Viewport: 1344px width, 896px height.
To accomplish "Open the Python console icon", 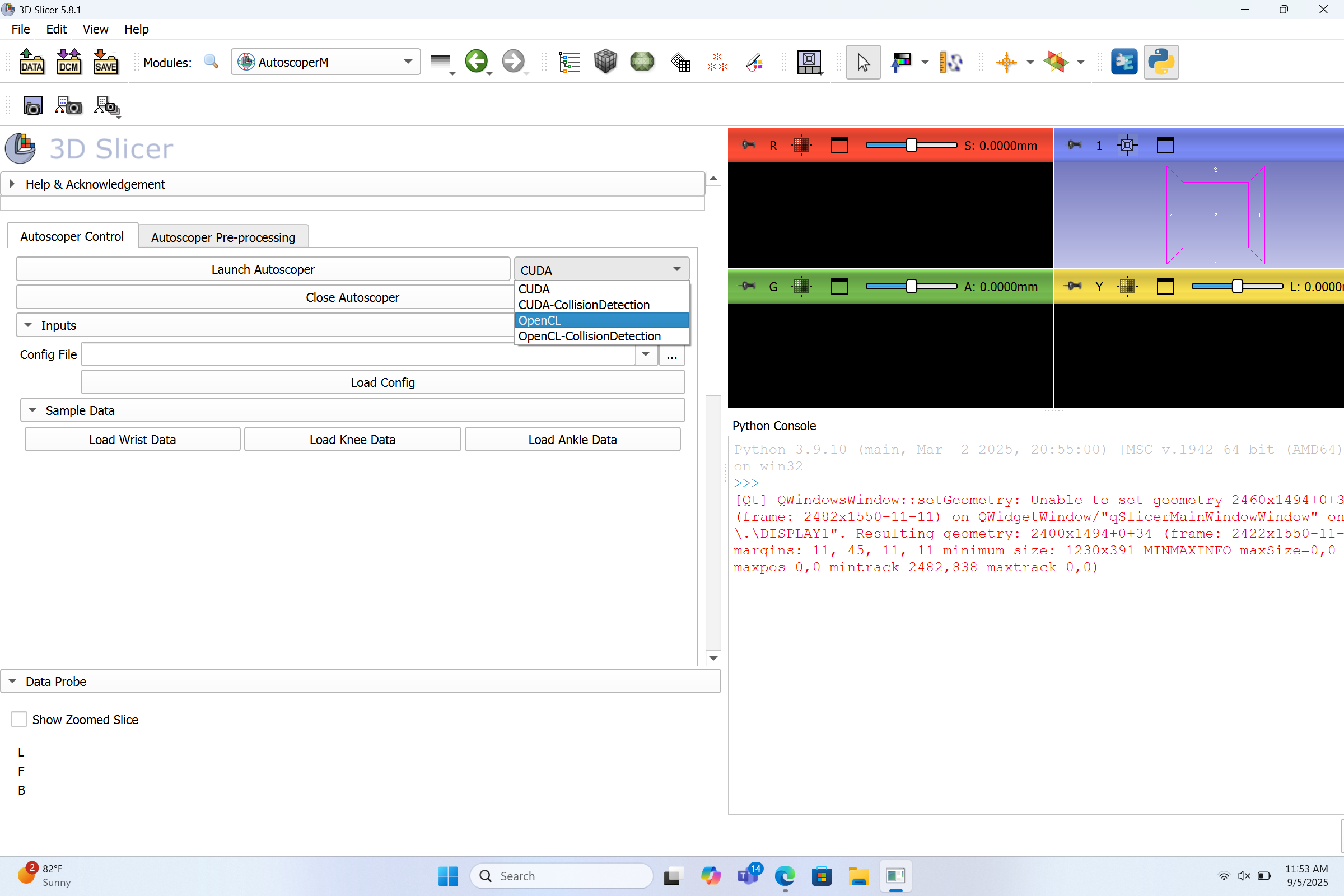I will coord(1160,62).
